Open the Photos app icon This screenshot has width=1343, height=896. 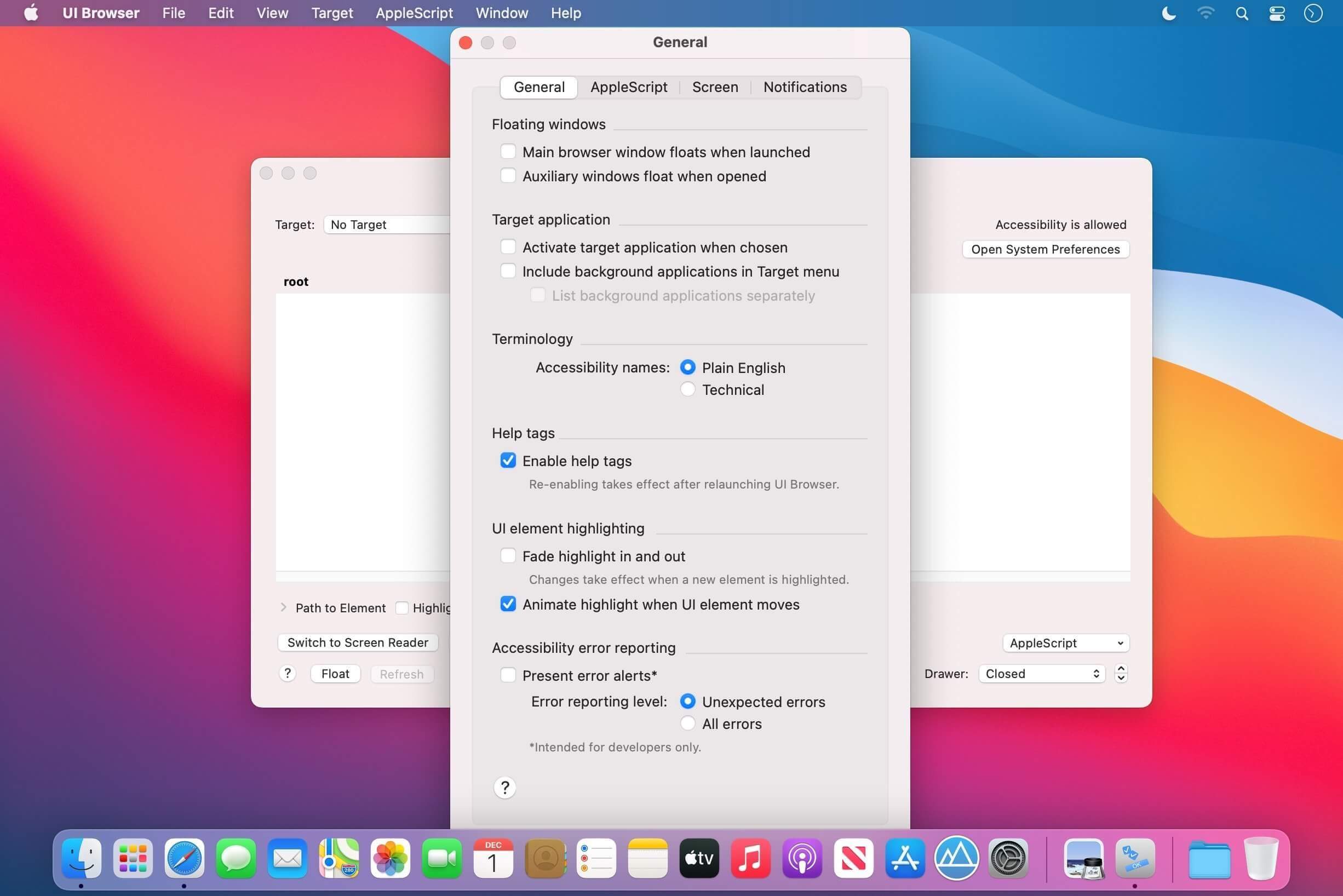point(391,858)
